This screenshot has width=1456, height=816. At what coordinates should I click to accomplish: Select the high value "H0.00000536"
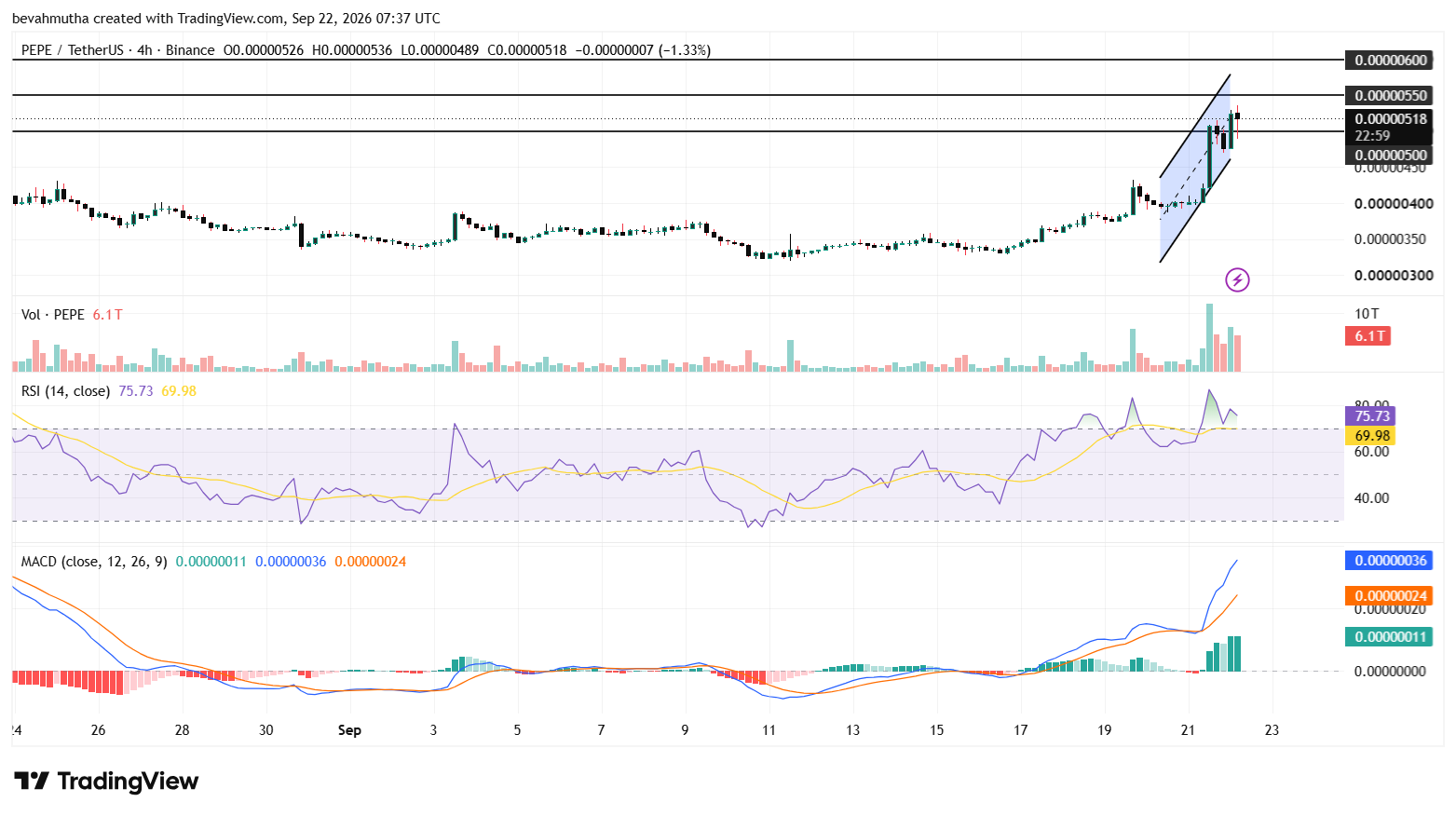click(x=352, y=50)
